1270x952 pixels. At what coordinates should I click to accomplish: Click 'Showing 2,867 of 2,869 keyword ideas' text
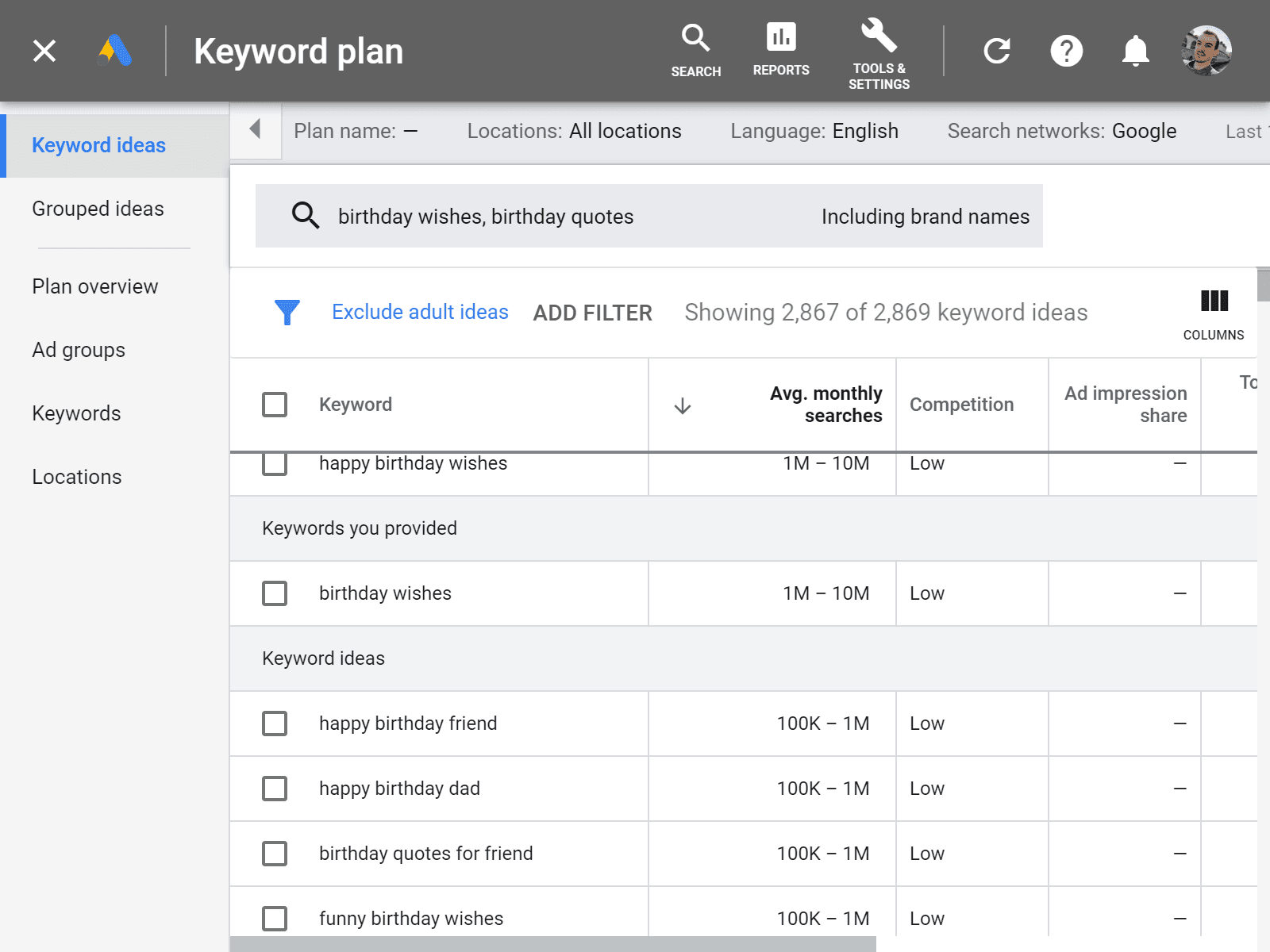coord(886,313)
